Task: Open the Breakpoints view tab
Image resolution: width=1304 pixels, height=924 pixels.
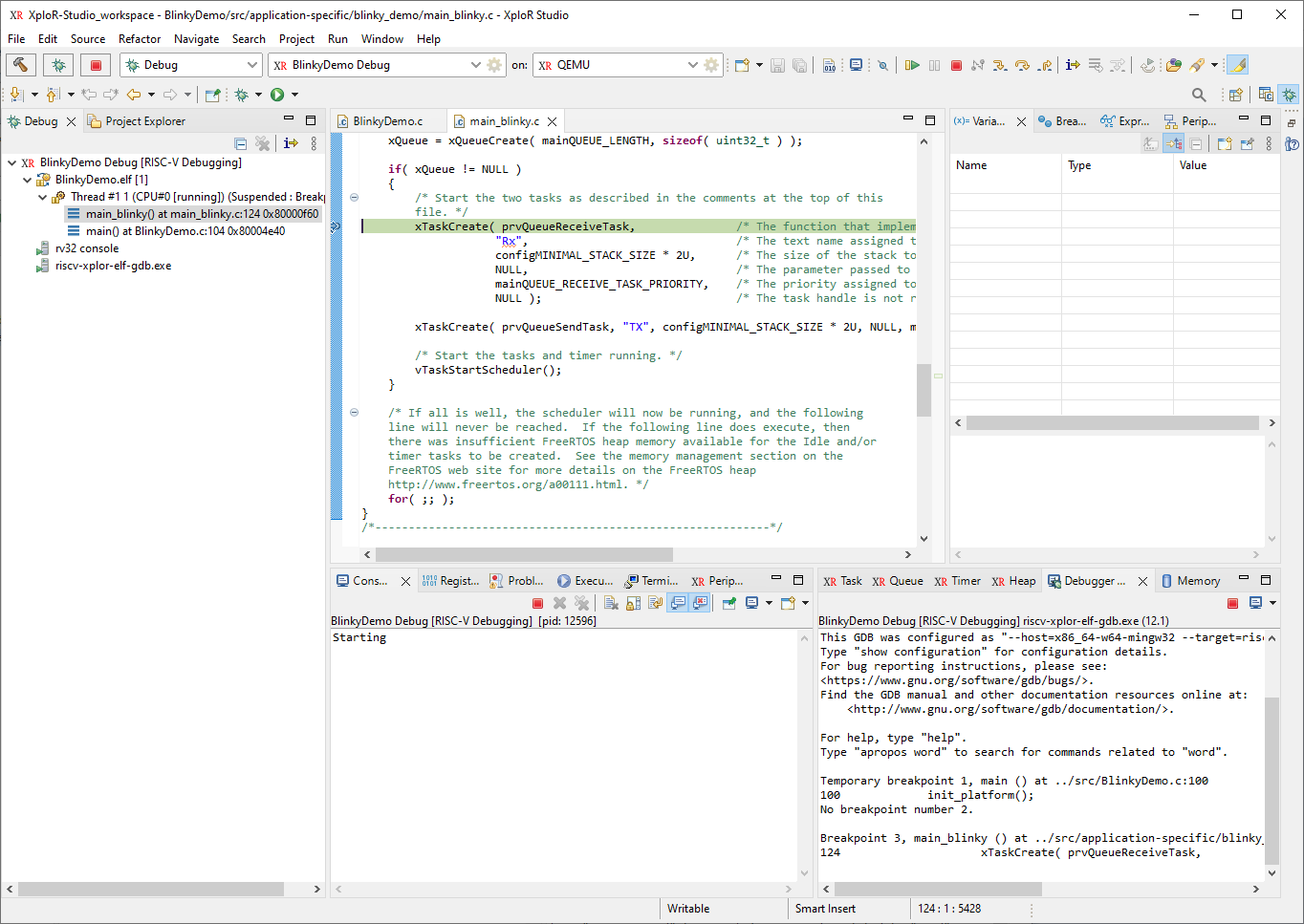Action: [1062, 121]
